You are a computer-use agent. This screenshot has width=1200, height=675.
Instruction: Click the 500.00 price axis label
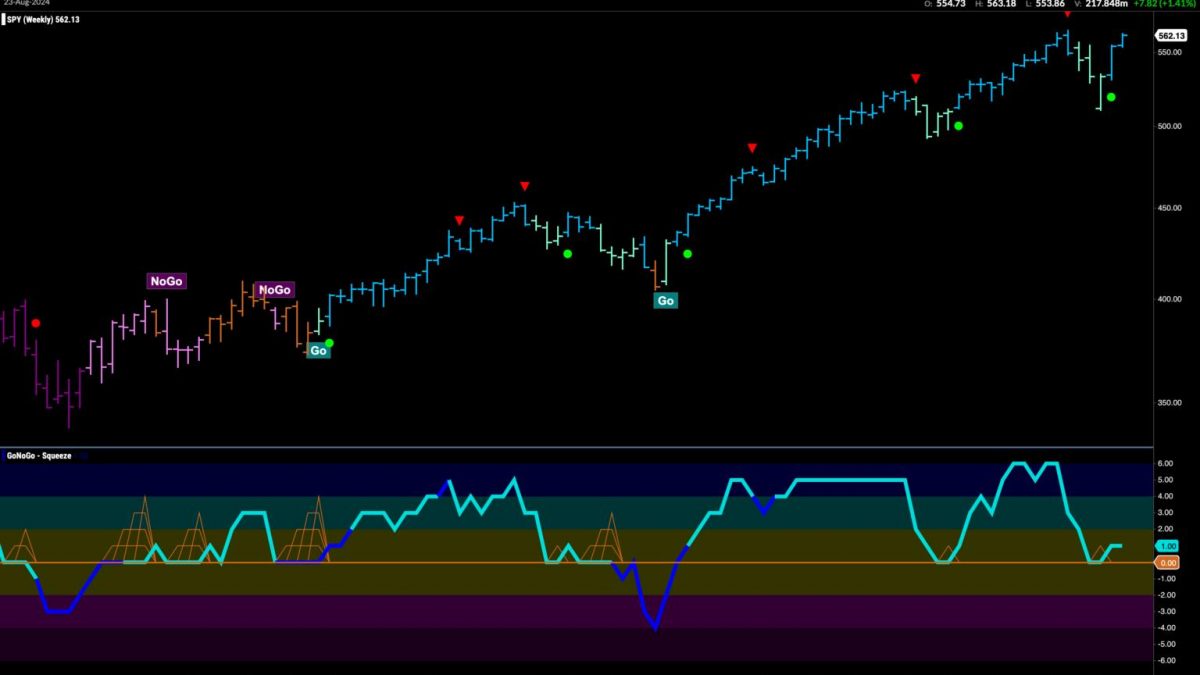click(x=1169, y=127)
